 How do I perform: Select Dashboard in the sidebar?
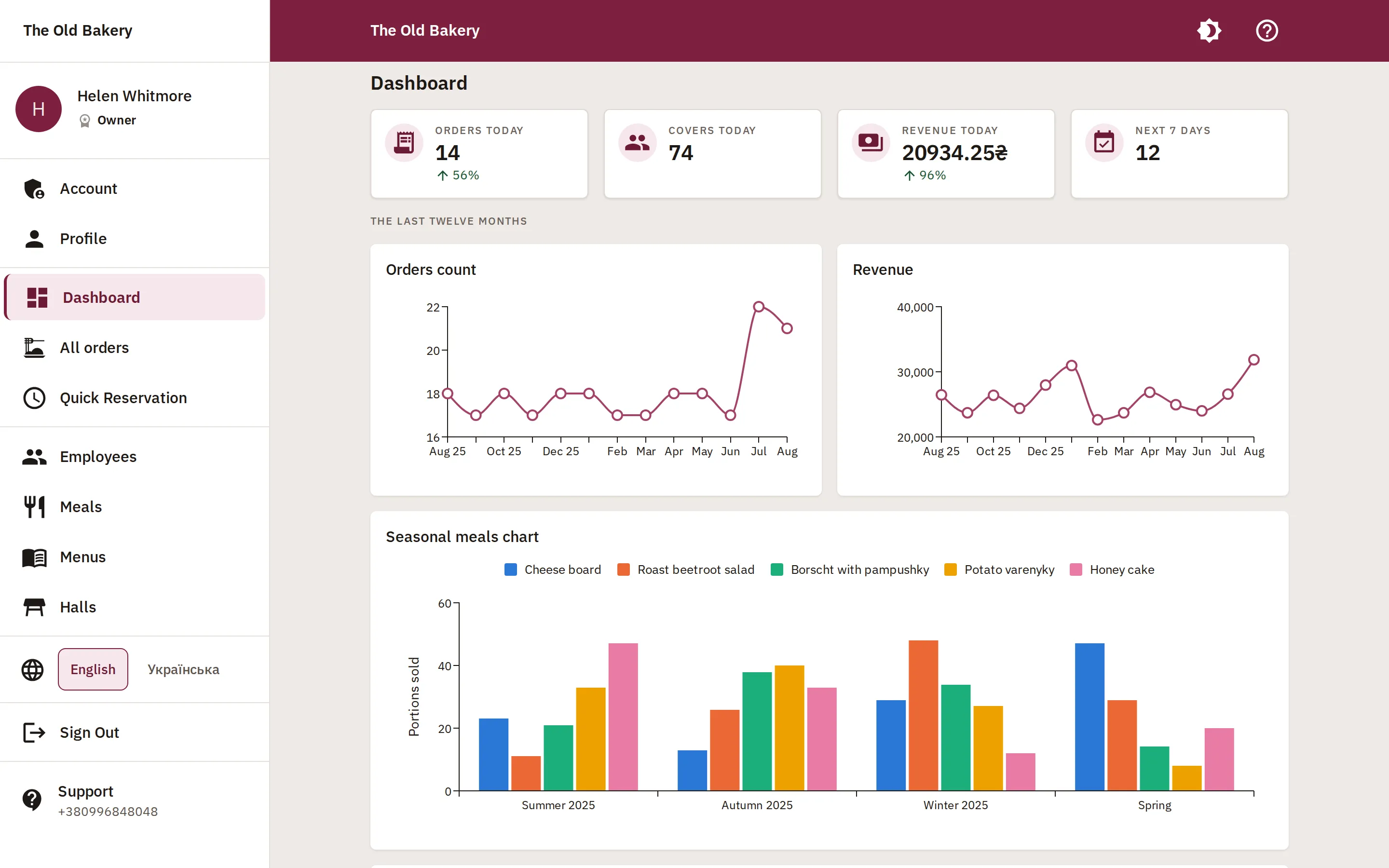134,298
